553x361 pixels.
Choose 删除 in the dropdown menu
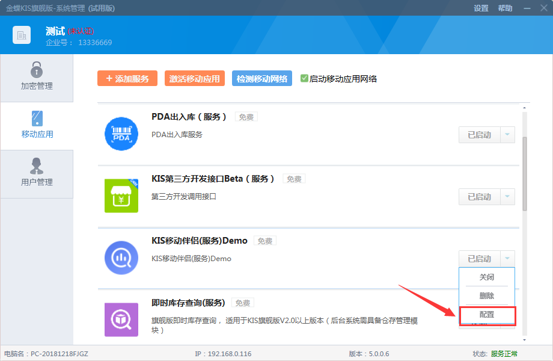pos(487,296)
